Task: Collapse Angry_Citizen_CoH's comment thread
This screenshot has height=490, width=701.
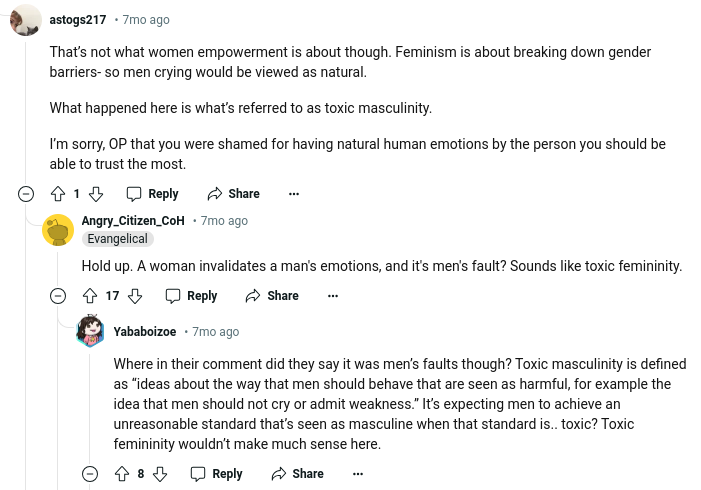Action: 58,296
